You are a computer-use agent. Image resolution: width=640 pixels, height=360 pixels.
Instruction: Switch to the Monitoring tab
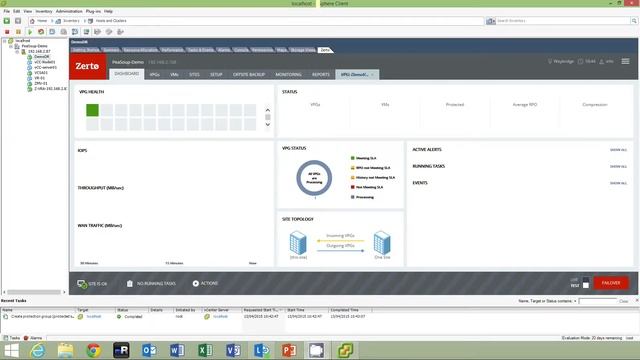pos(289,75)
